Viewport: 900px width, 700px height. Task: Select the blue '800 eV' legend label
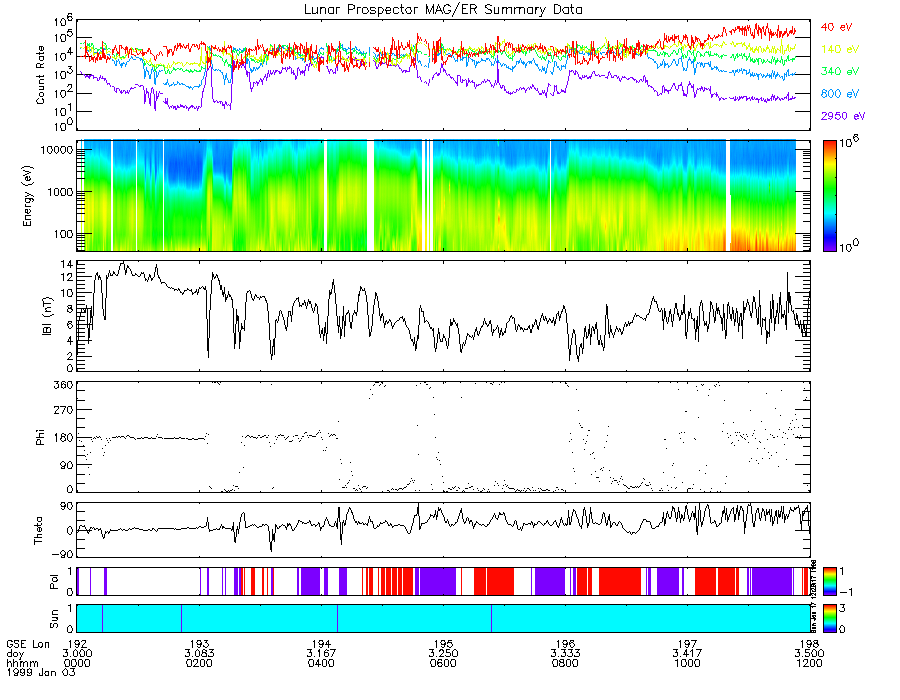coord(840,94)
